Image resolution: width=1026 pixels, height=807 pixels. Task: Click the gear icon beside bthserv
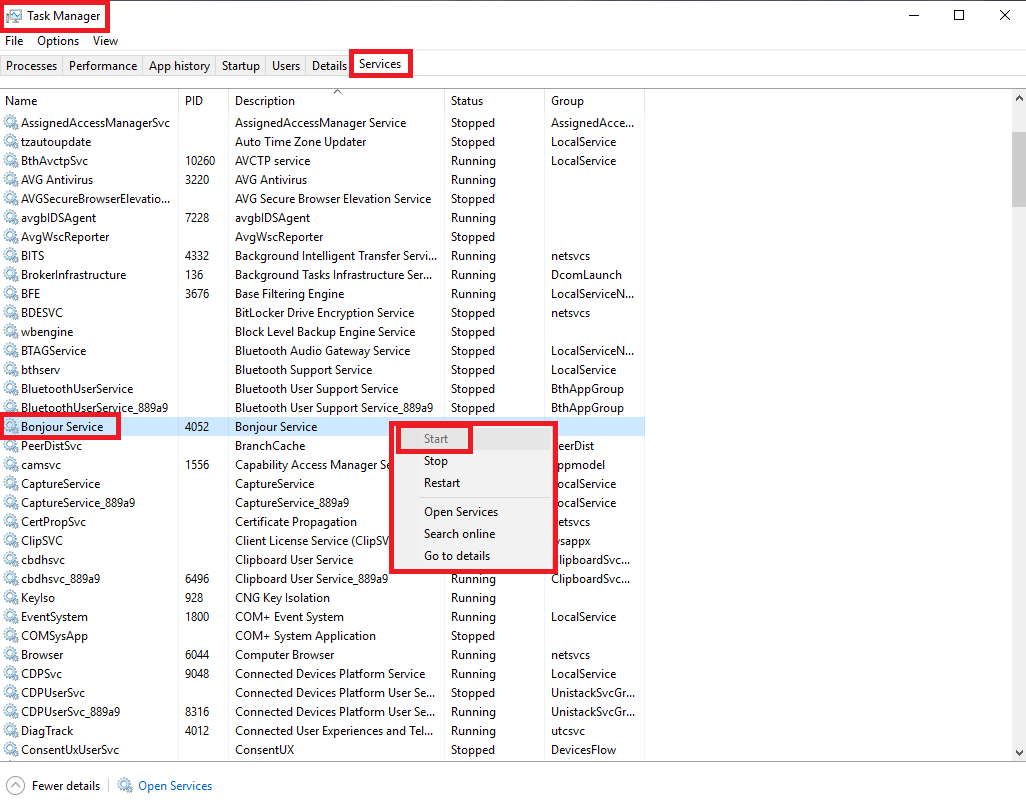(10, 369)
